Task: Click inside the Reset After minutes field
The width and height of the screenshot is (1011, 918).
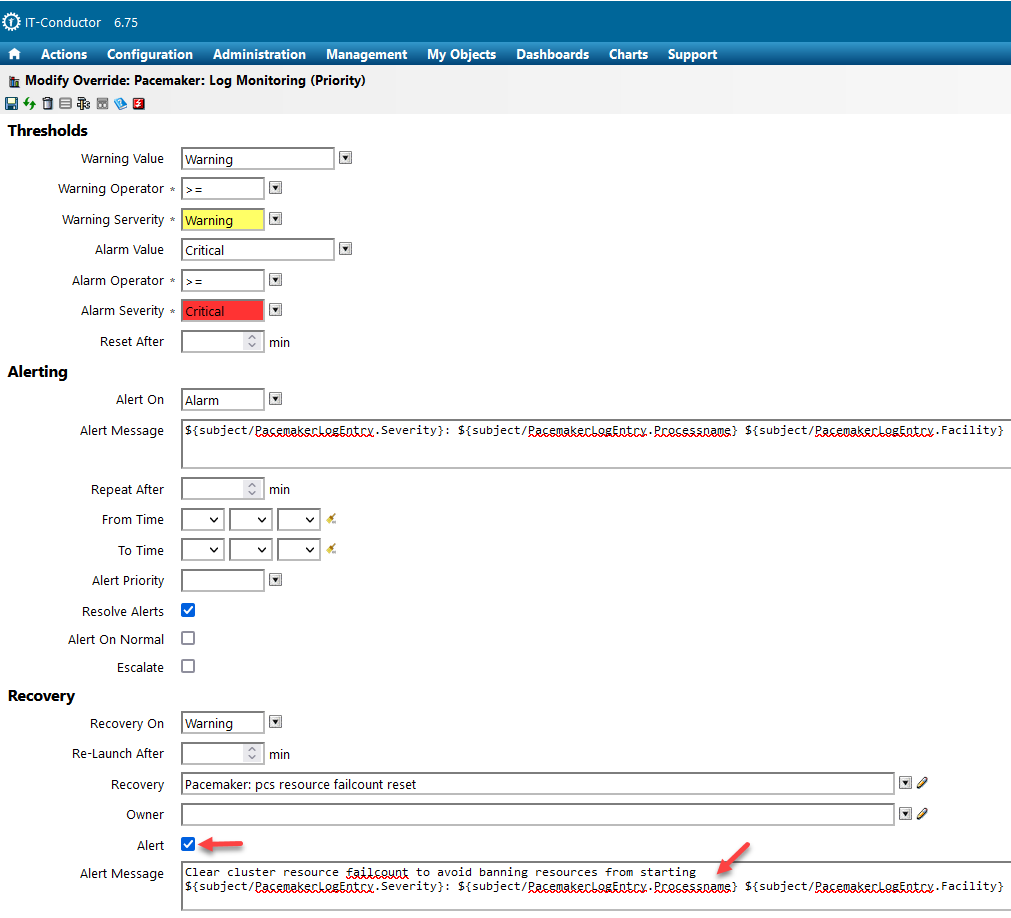Action: click(213, 342)
